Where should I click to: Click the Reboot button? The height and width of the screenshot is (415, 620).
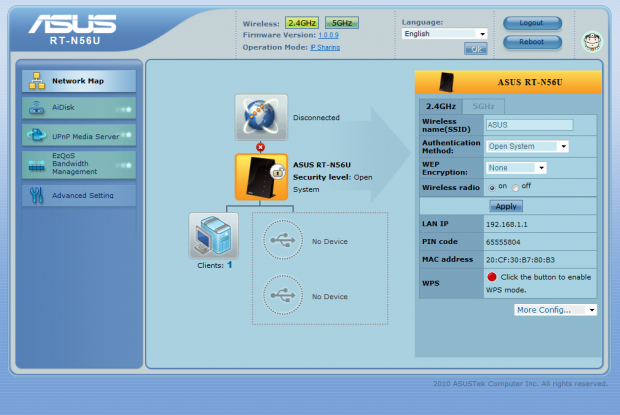pos(532,42)
